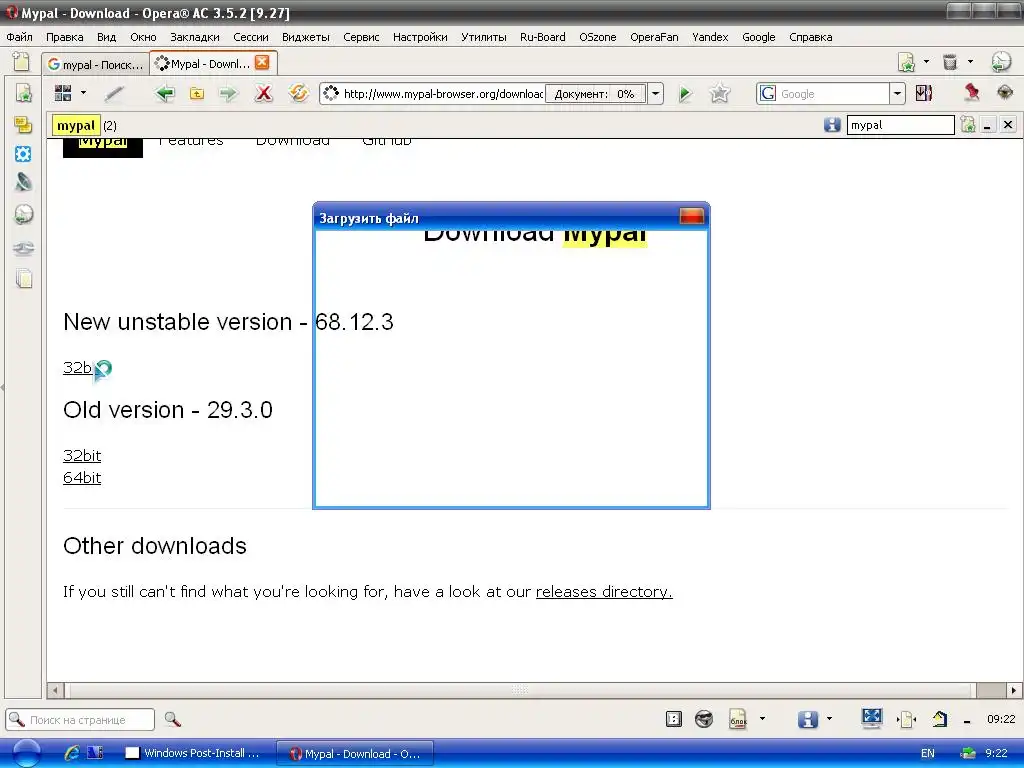This screenshot has height=768, width=1024.
Task: Open dropdown next to the blocker icon
Action: (x=762, y=719)
